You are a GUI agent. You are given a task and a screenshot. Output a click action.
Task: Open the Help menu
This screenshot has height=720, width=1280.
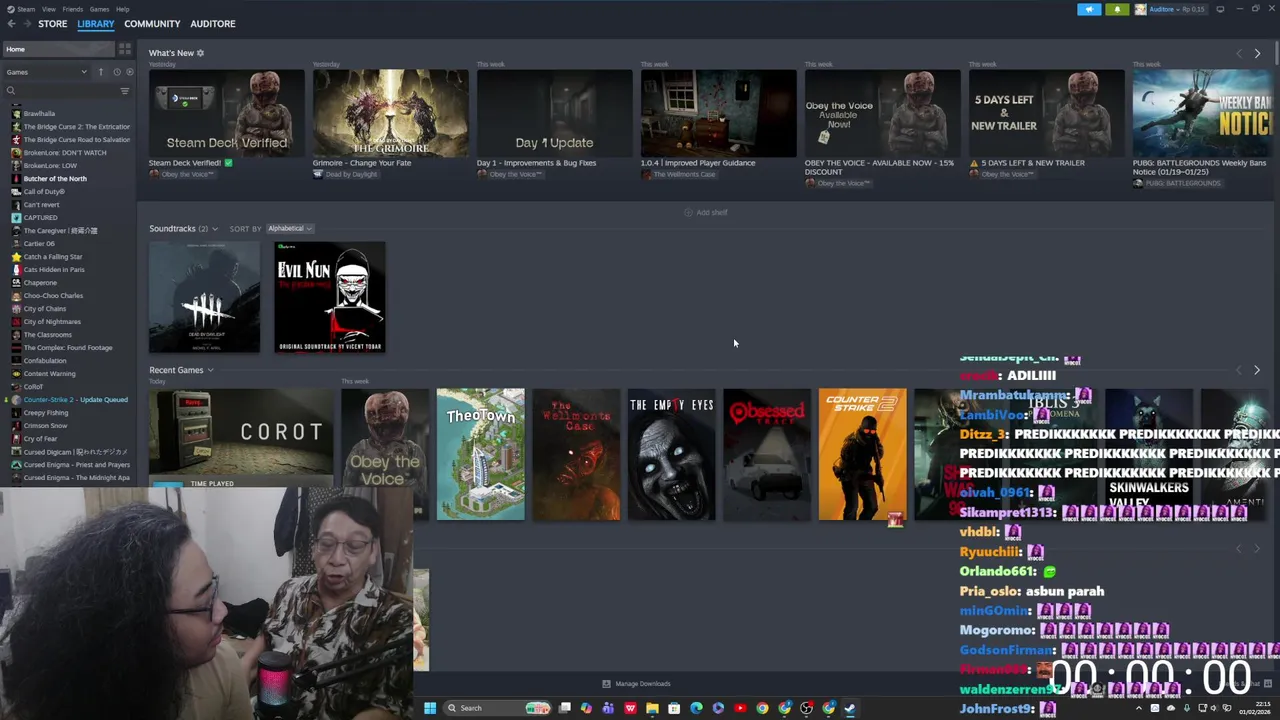[122, 9]
